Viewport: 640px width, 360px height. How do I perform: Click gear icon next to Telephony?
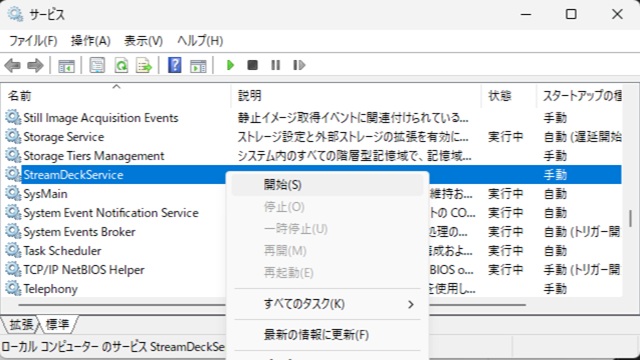[13, 289]
